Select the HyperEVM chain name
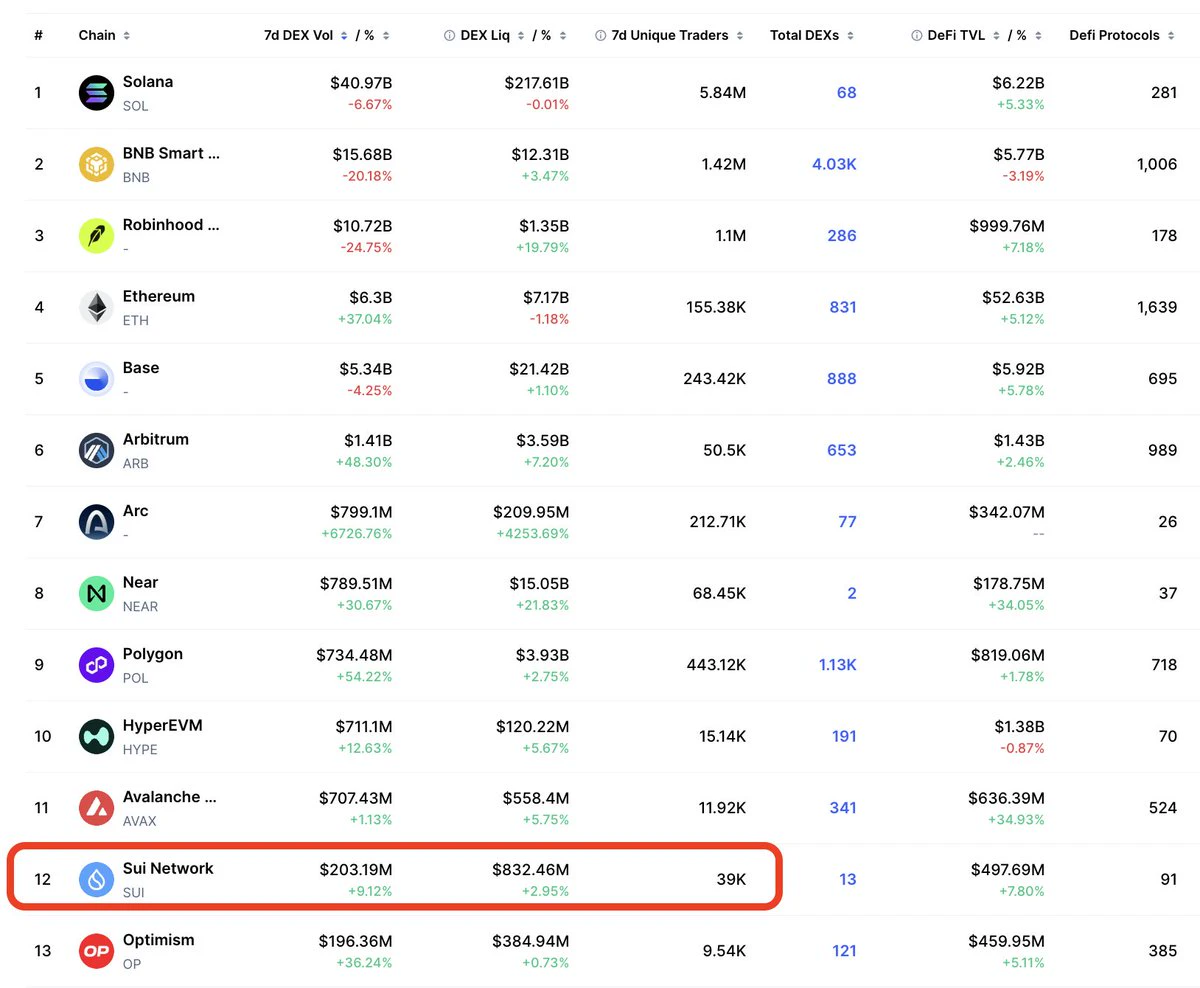 [x=163, y=725]
